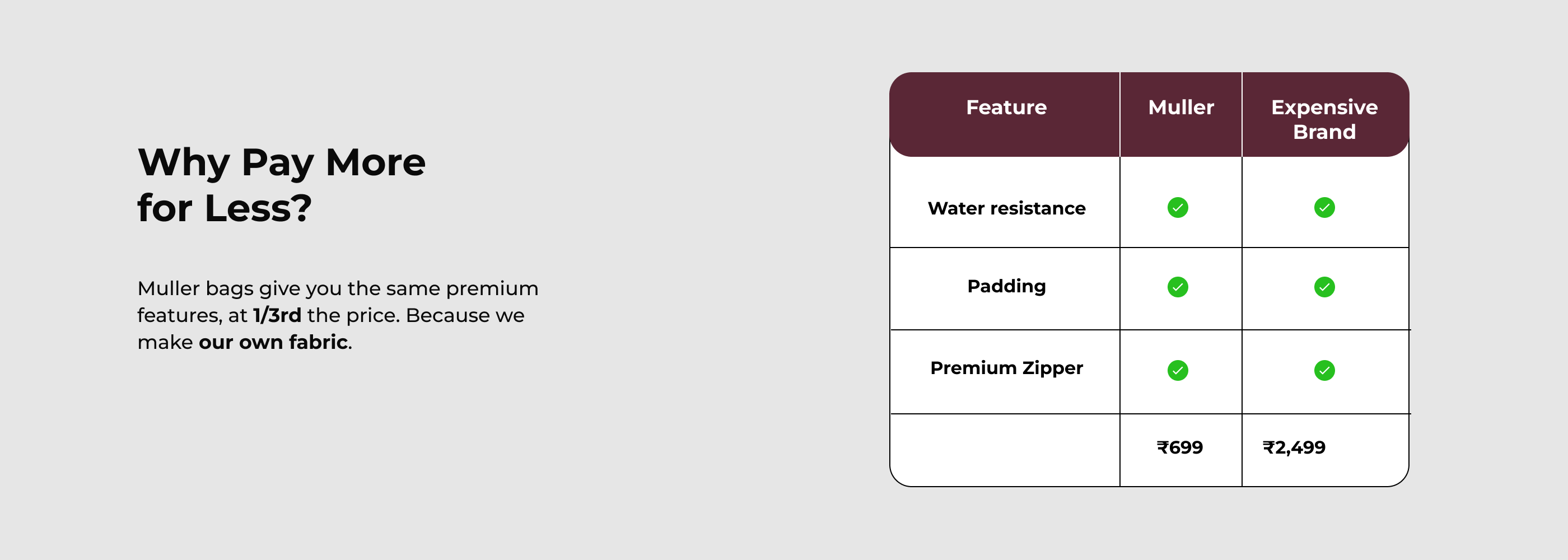Click the Premium Zipper row label

click(1006, 368)
